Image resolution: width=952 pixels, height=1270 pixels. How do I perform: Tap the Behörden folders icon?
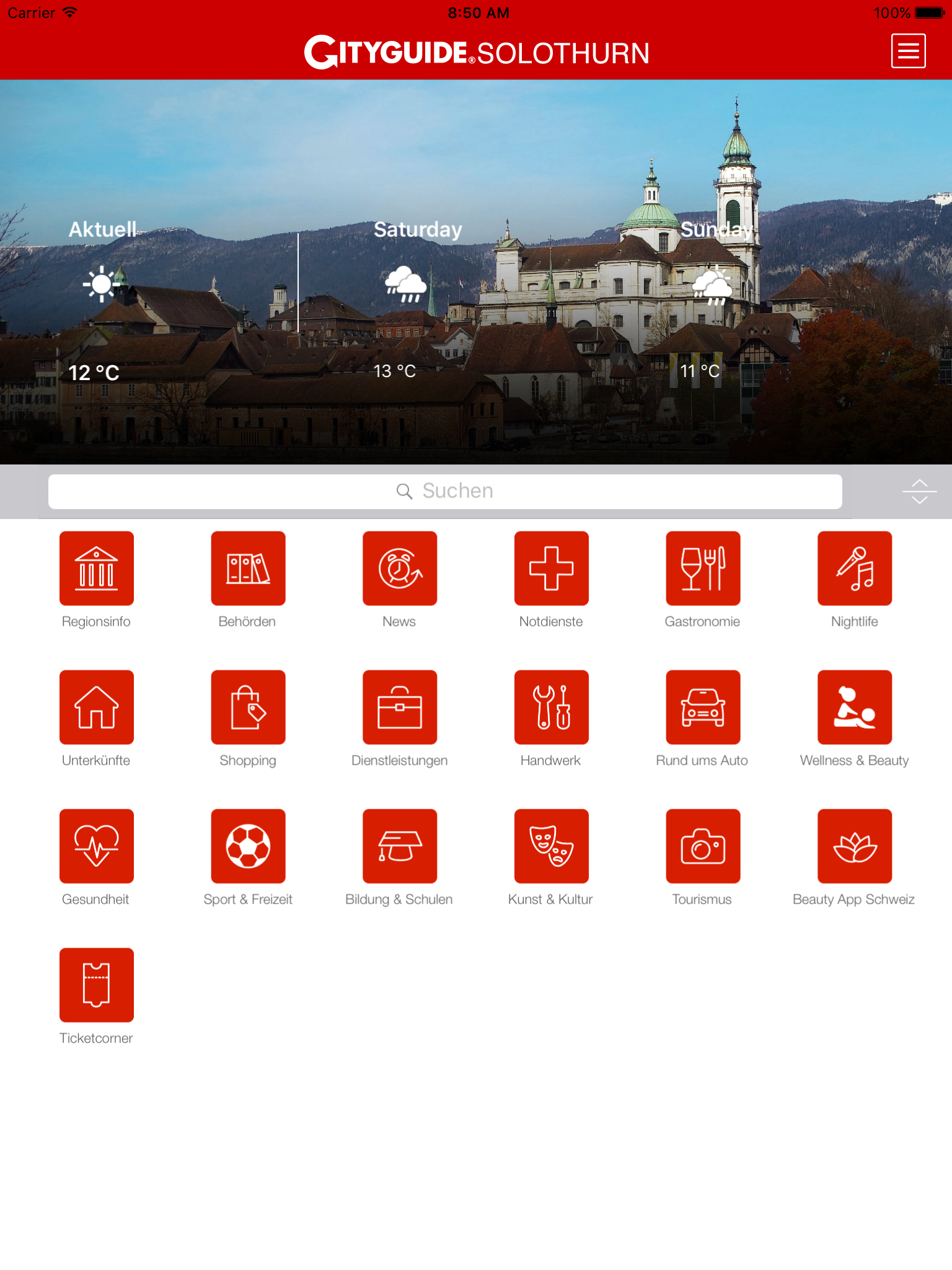(x=248, y=568)
